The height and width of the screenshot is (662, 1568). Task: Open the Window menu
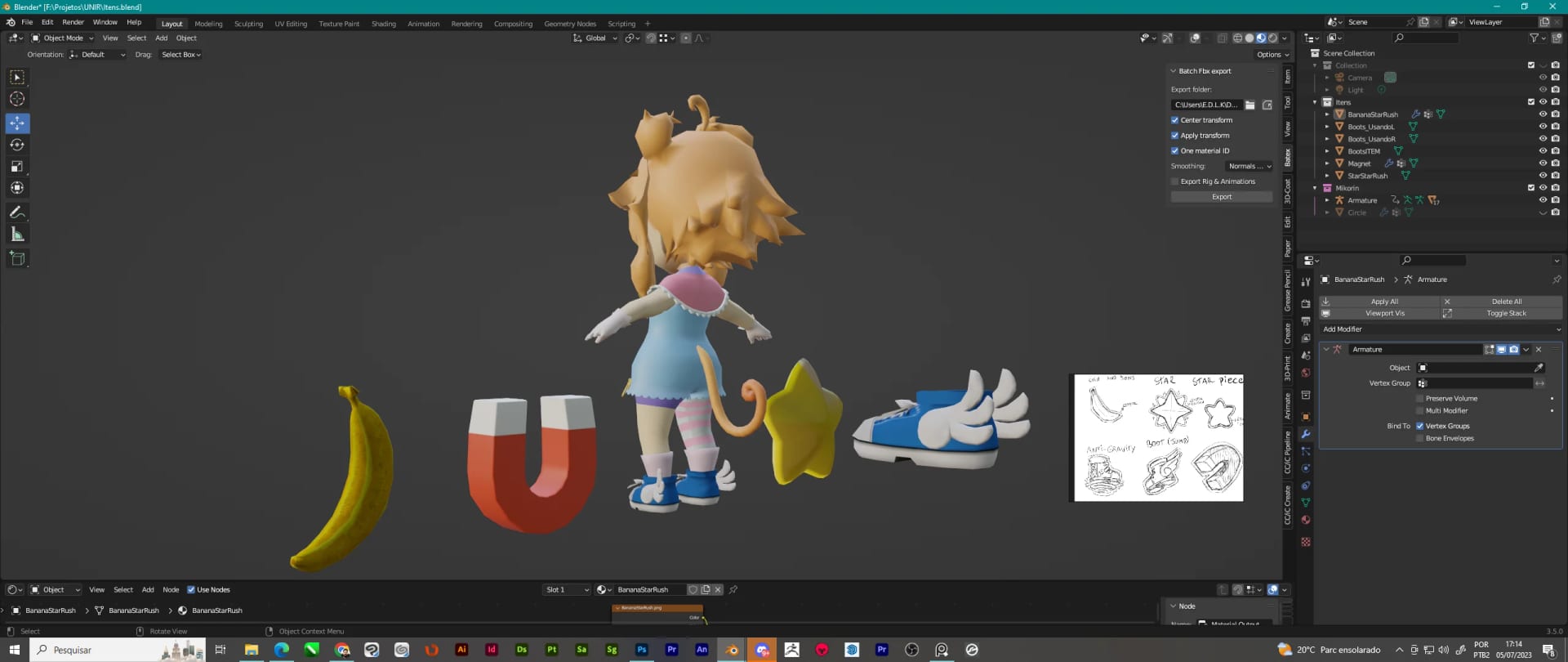click(x=105, y=23)
